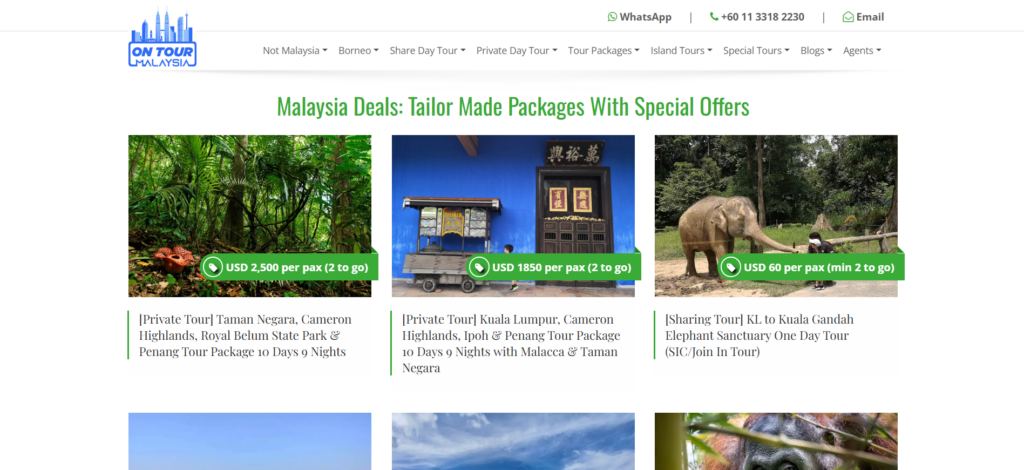Screen dimensions: 1024x470
Task: Open the Special Tours menu
Action: tap(756, 50)
